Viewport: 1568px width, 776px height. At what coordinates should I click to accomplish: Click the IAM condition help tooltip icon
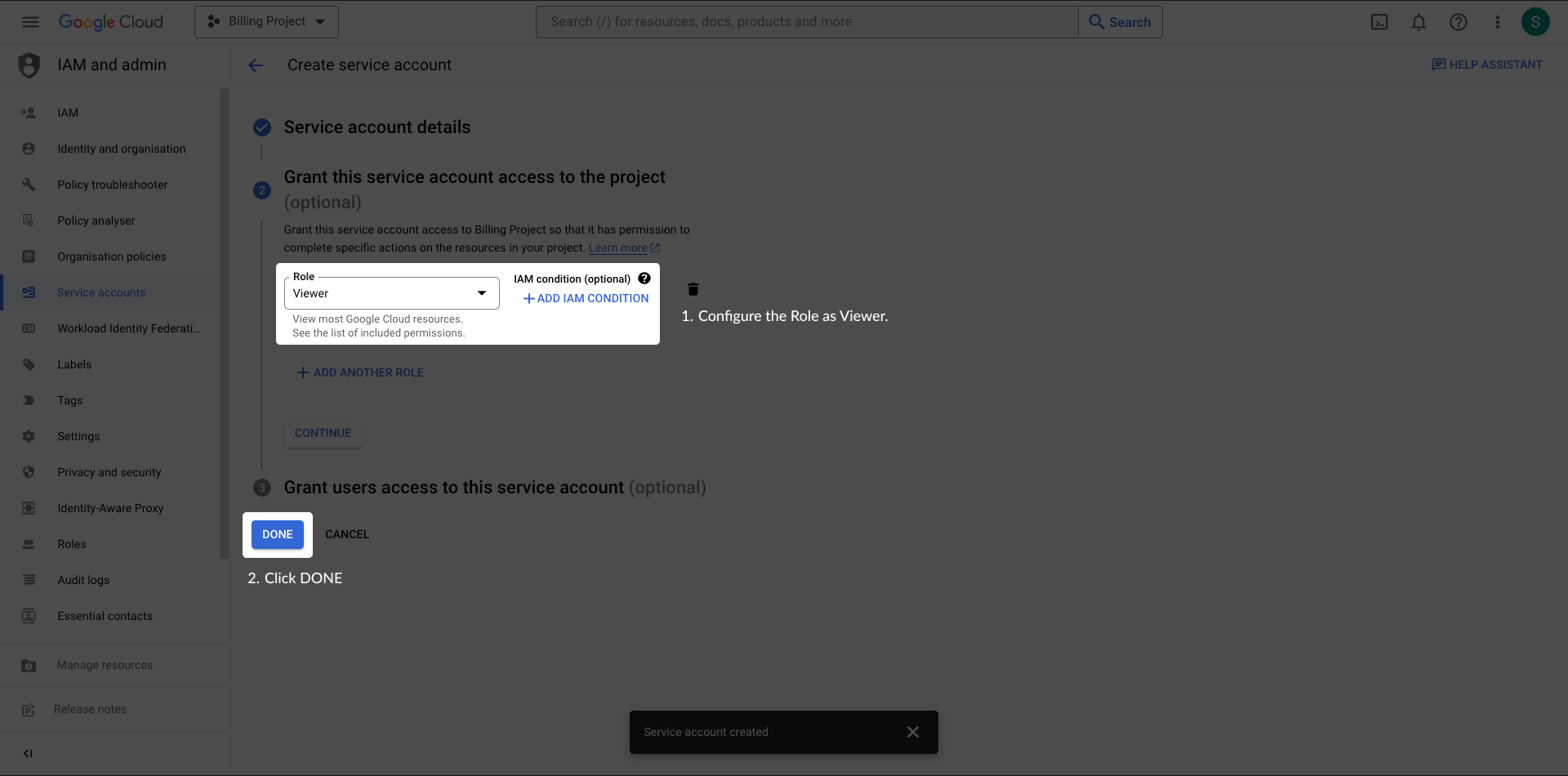(644, 278)
